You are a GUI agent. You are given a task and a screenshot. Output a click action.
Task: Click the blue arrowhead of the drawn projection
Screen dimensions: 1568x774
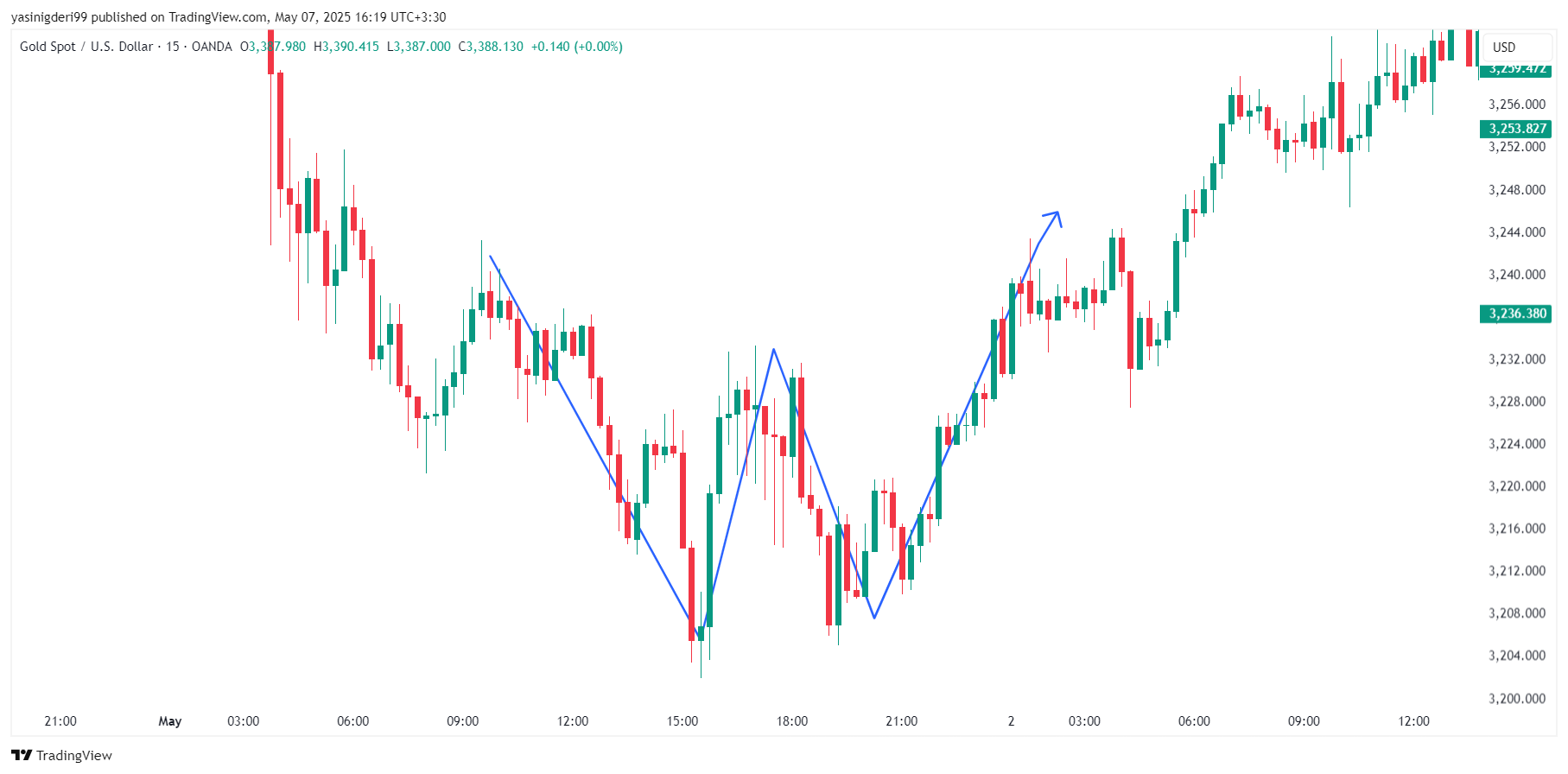tap(1053, 217)
